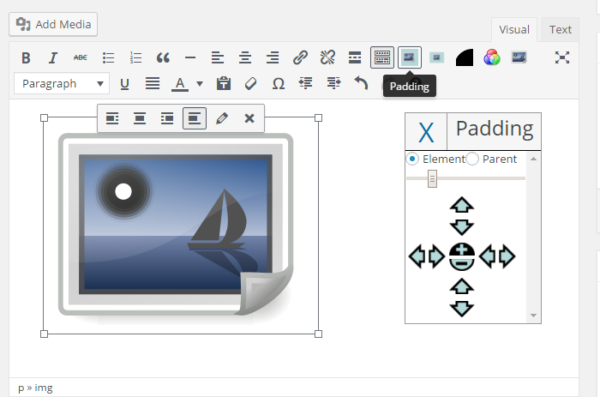This screenshot has height=397, width=600.
Task: Enter distraction-free fullscreen mode
Action: (562, 58)
